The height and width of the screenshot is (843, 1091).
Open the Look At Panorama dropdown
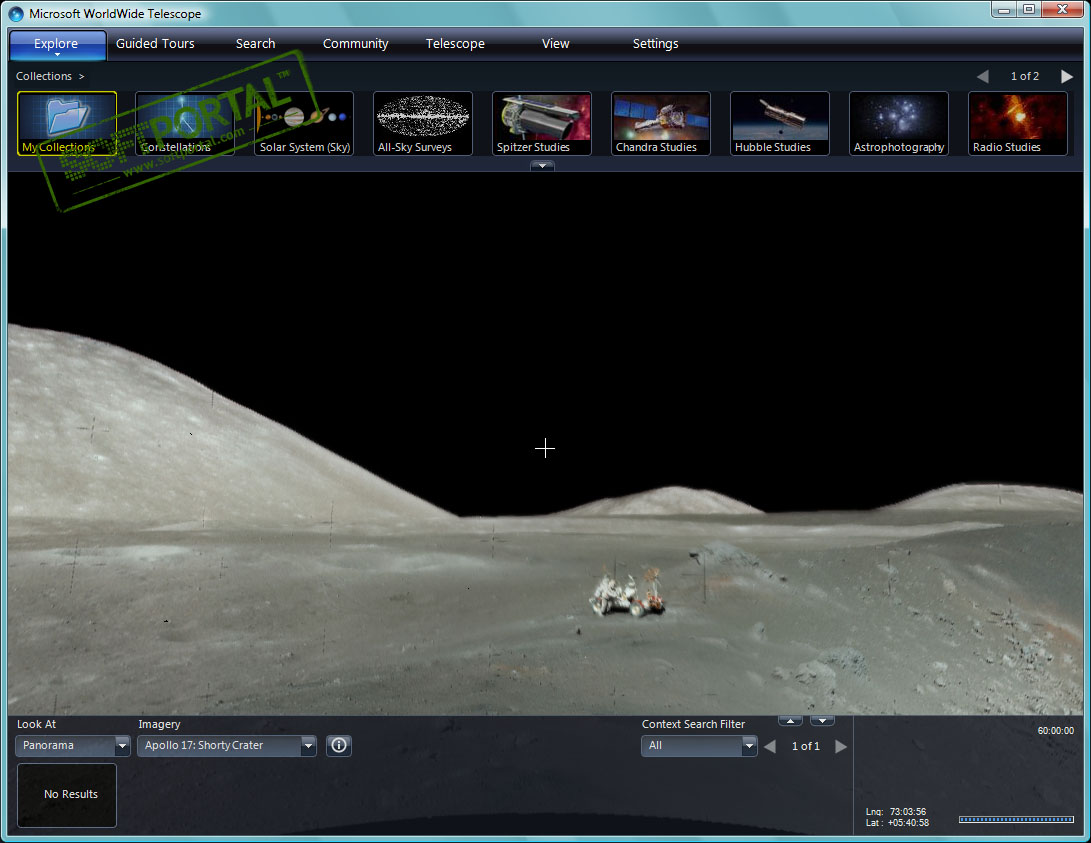[72, 746]
